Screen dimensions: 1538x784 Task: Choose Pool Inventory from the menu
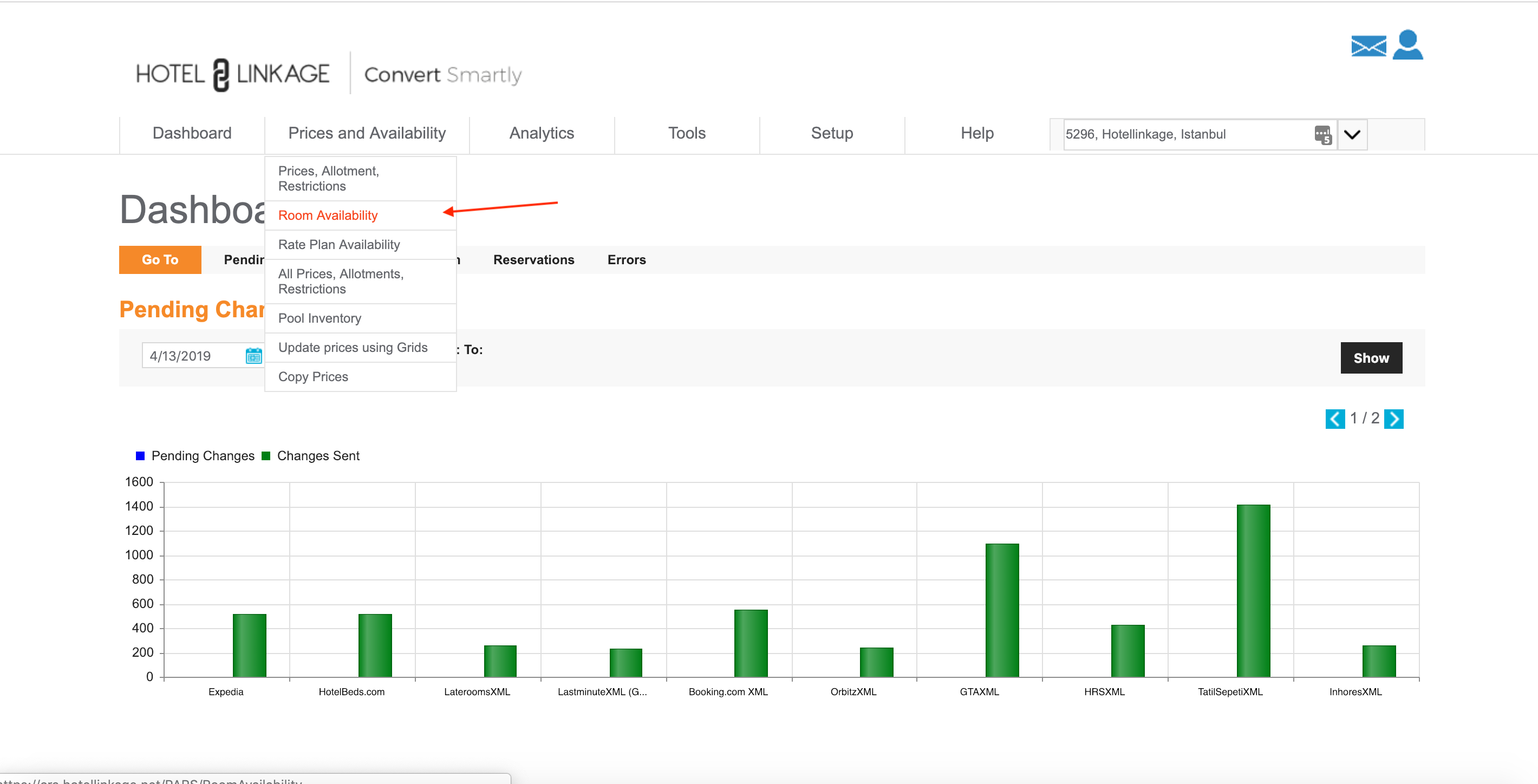pos(320,318)
